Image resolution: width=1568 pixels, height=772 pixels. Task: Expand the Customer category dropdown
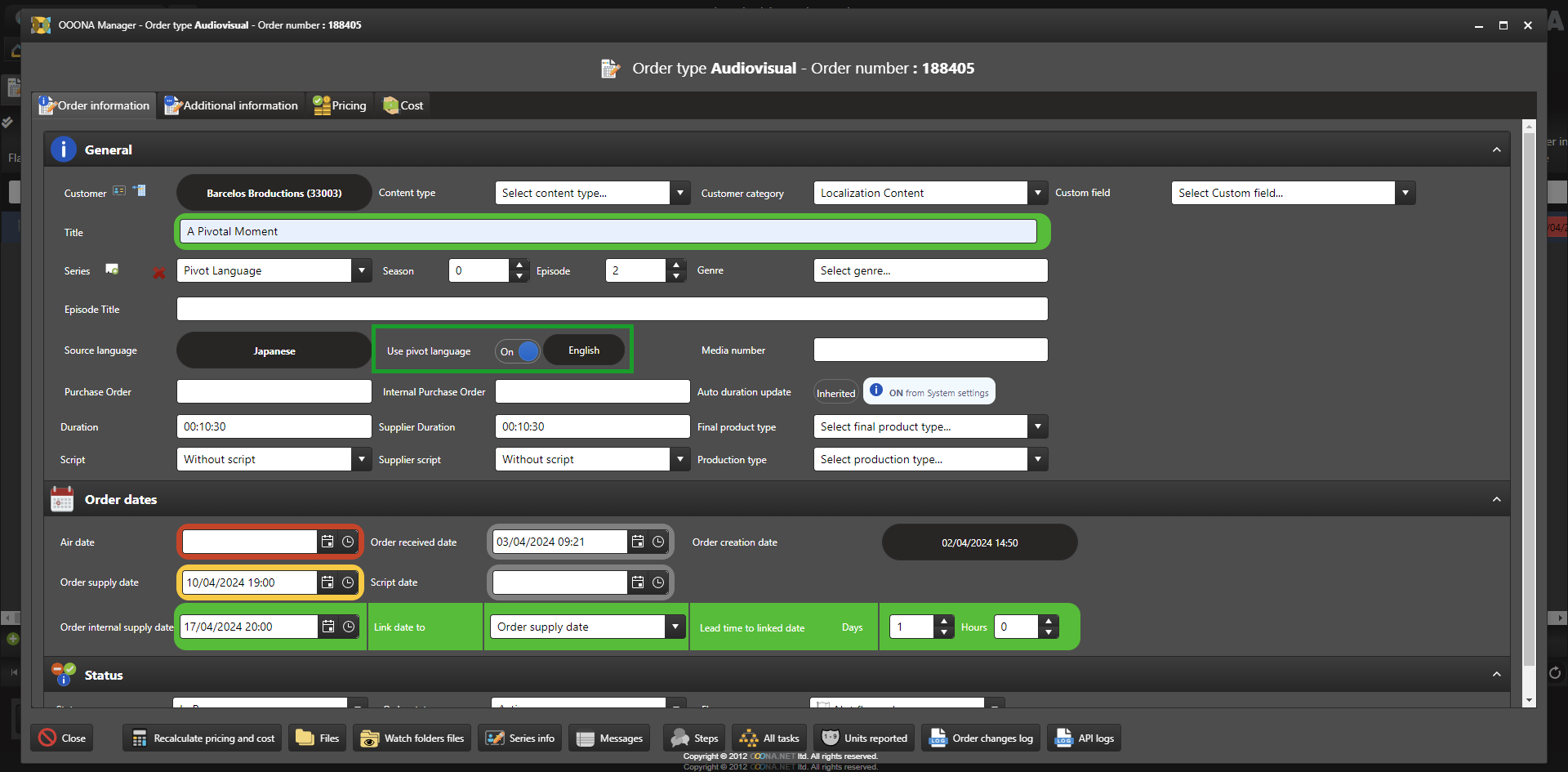coord(1037,193)
